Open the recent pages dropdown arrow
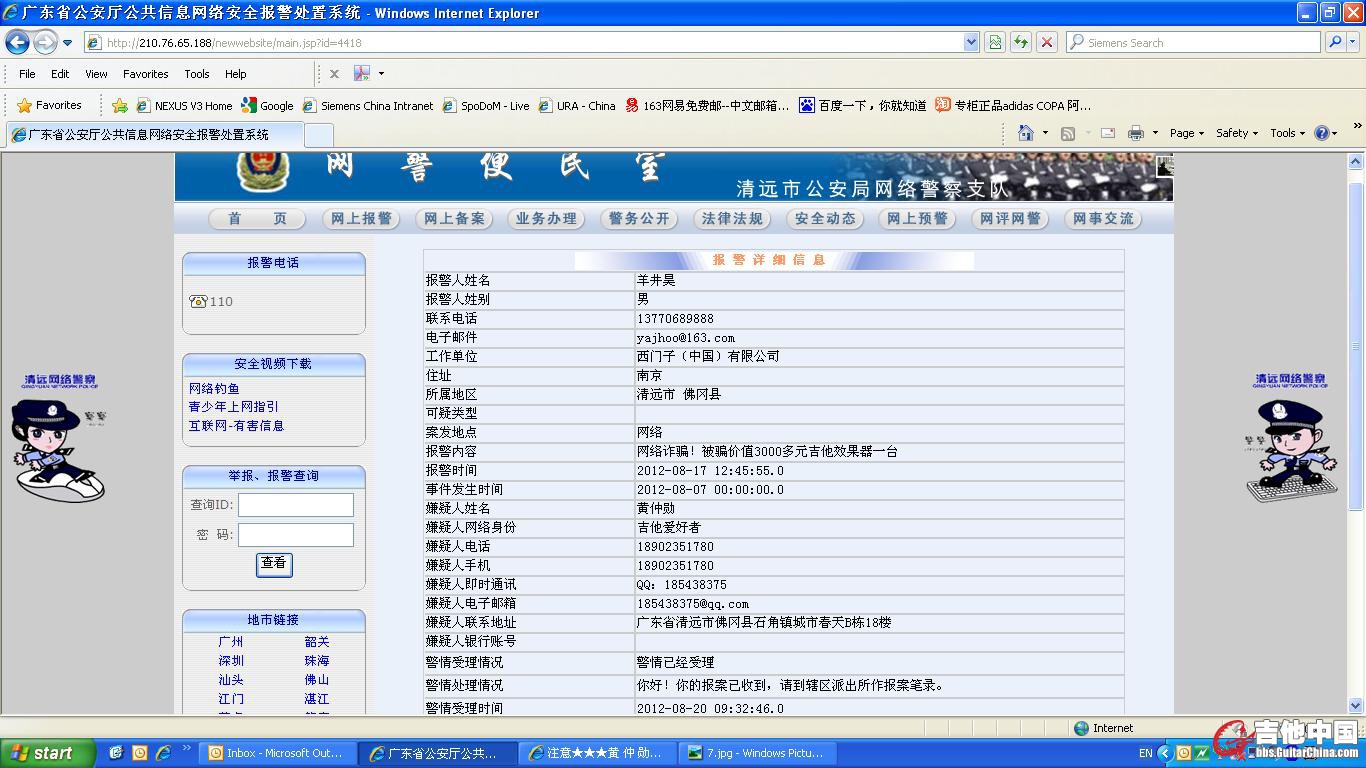The width and height of the screenshot is (1366, 768). point(67,43)
